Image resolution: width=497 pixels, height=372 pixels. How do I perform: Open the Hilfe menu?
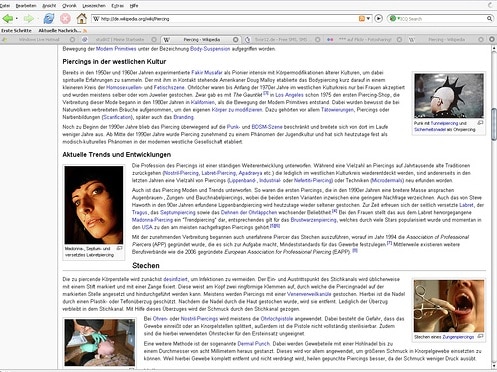click(x=134, y=6)
